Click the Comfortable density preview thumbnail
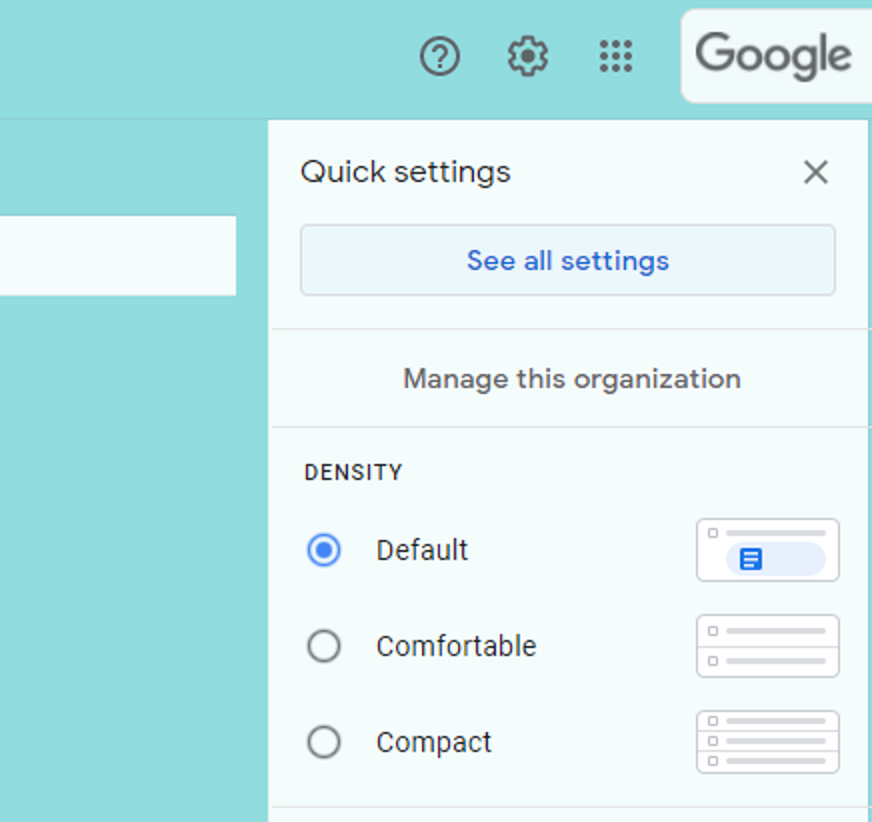This screenshot has width=872, height=822. [x=767, y=646]
